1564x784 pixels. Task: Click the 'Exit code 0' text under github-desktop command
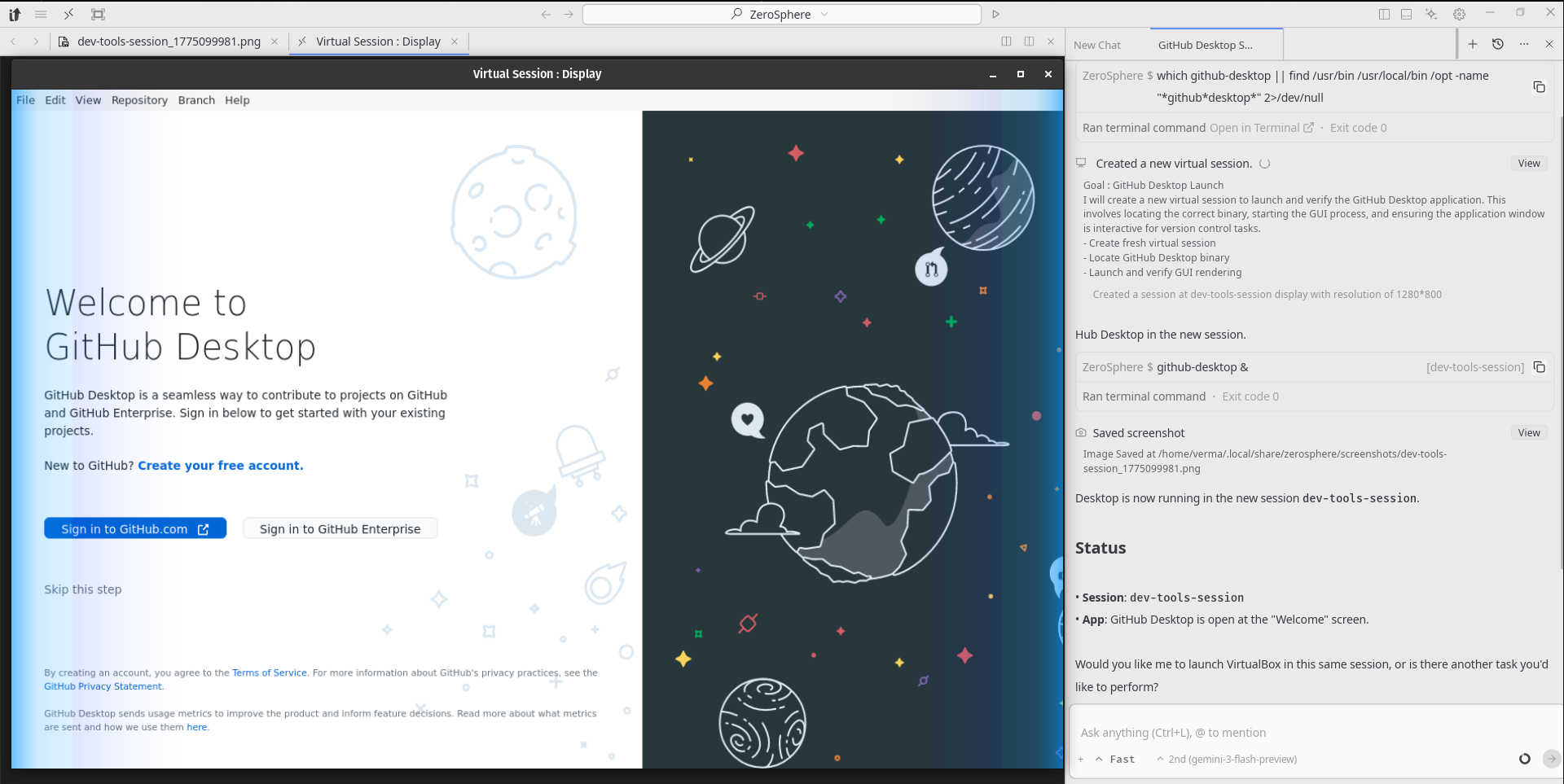point(1250,396)
